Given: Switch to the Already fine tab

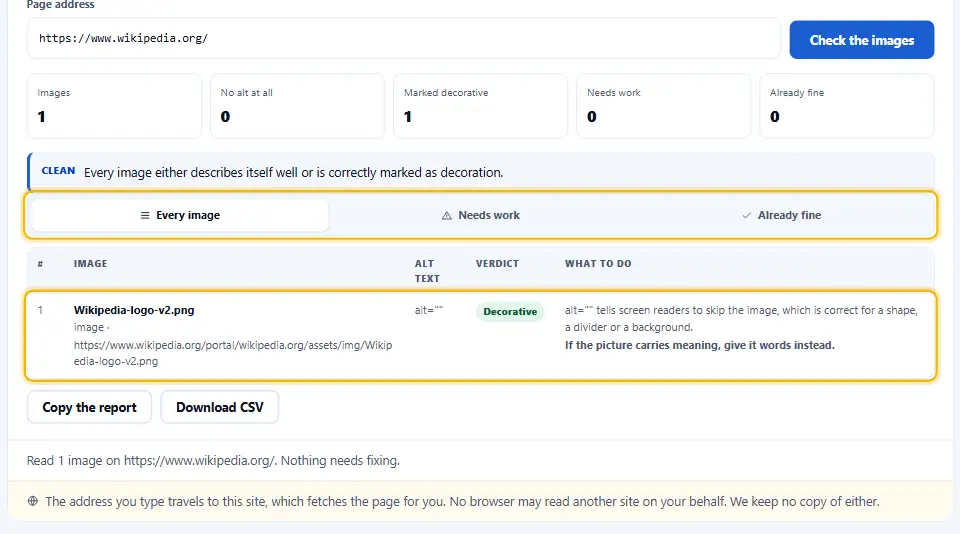Looking at the screenshot, I should [x=781, y=215].
